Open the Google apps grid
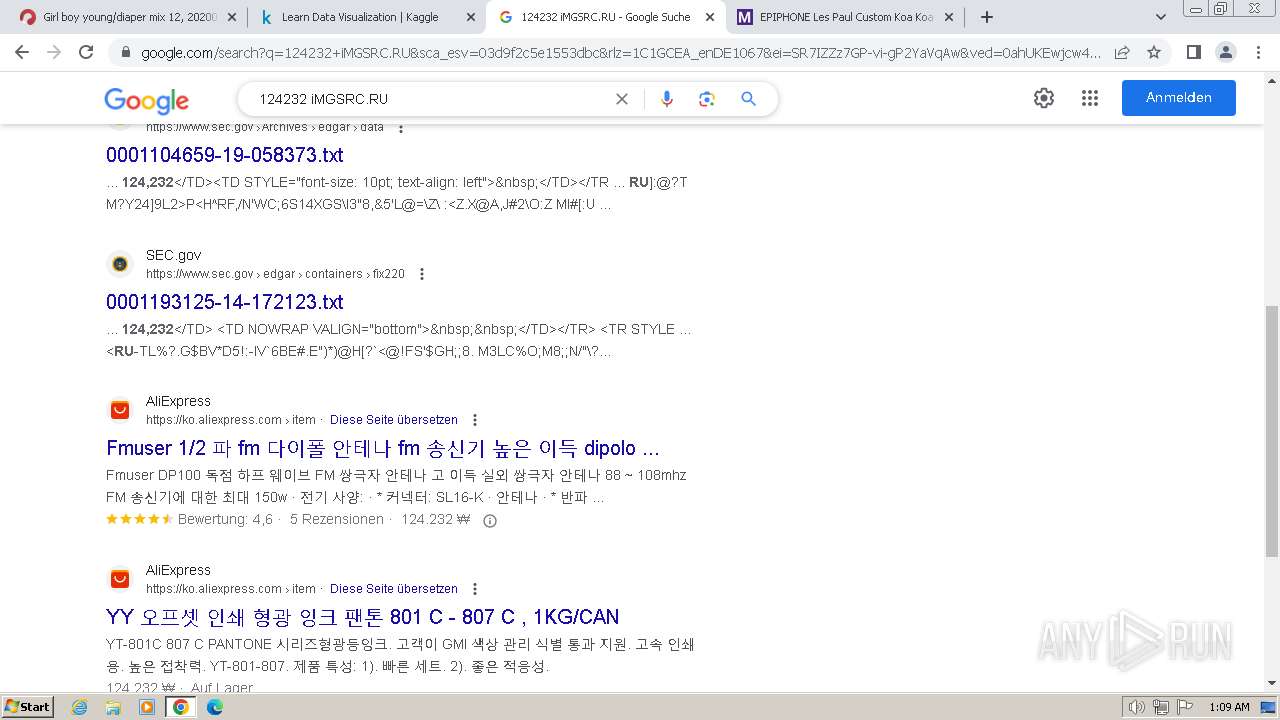Screen dimensions: 1280x720 point(1090,98)
